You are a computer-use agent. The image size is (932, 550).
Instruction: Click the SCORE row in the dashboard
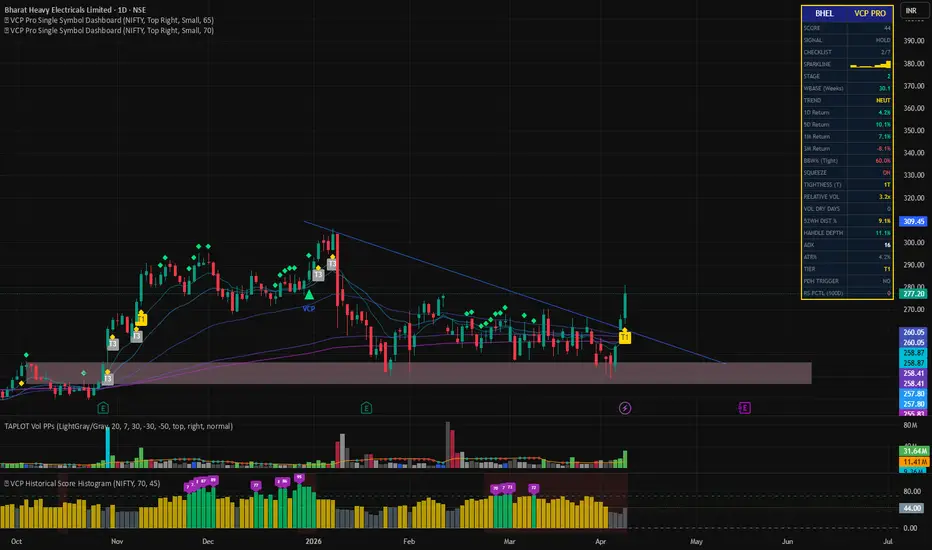coord(847,28)
